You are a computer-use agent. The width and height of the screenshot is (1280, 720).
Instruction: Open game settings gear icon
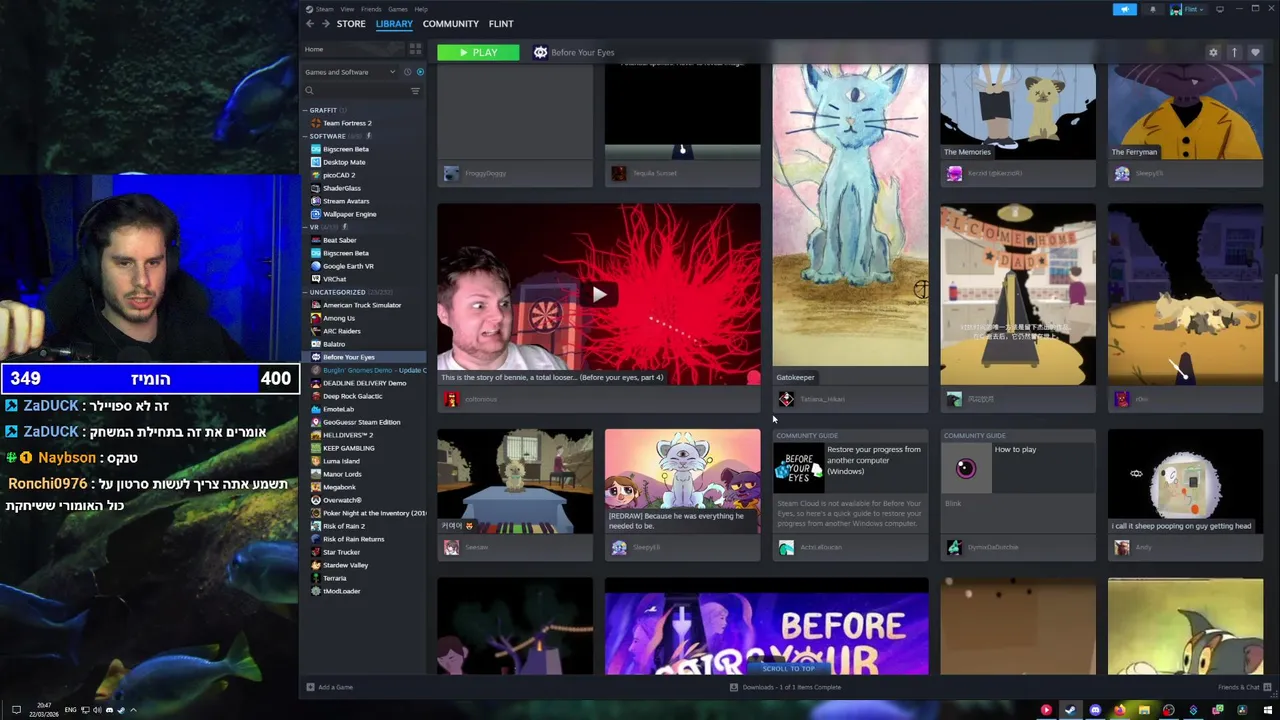[x=1213, y=52]
